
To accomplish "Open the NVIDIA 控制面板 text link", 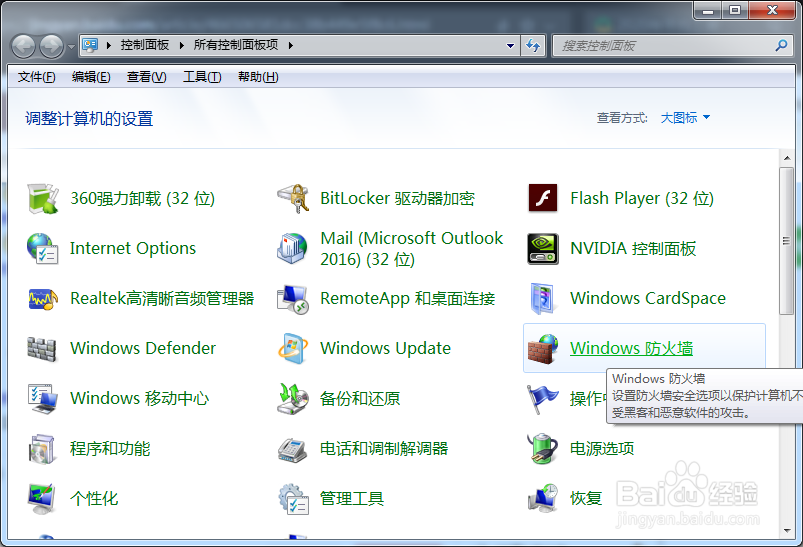I will click(633, 248).
